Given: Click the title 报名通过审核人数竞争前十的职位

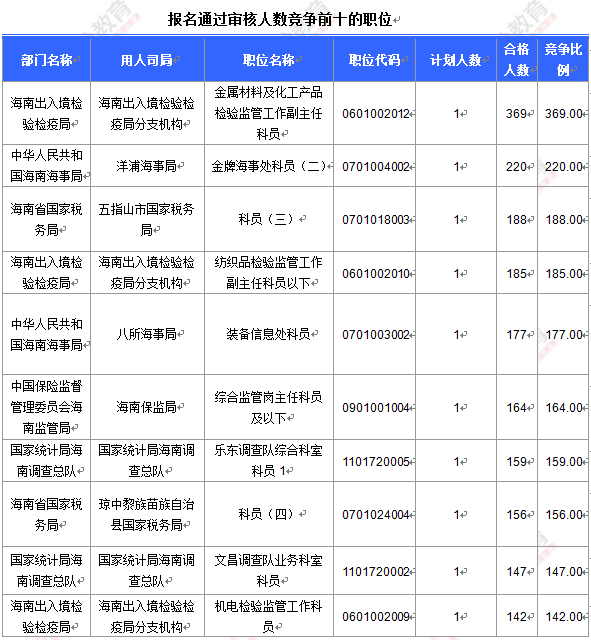Looking at the screenshot, I should 280,19.
